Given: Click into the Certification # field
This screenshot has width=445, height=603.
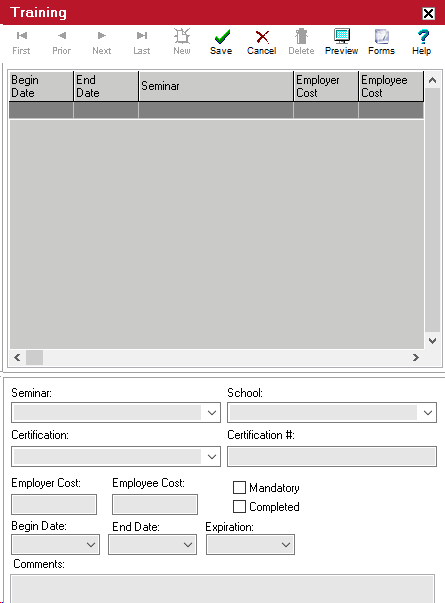Looking at the screenshot, I should 332,456.
